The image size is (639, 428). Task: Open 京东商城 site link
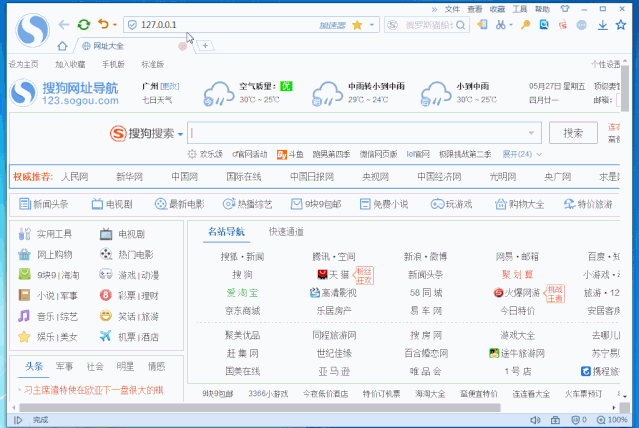(242, 311)
